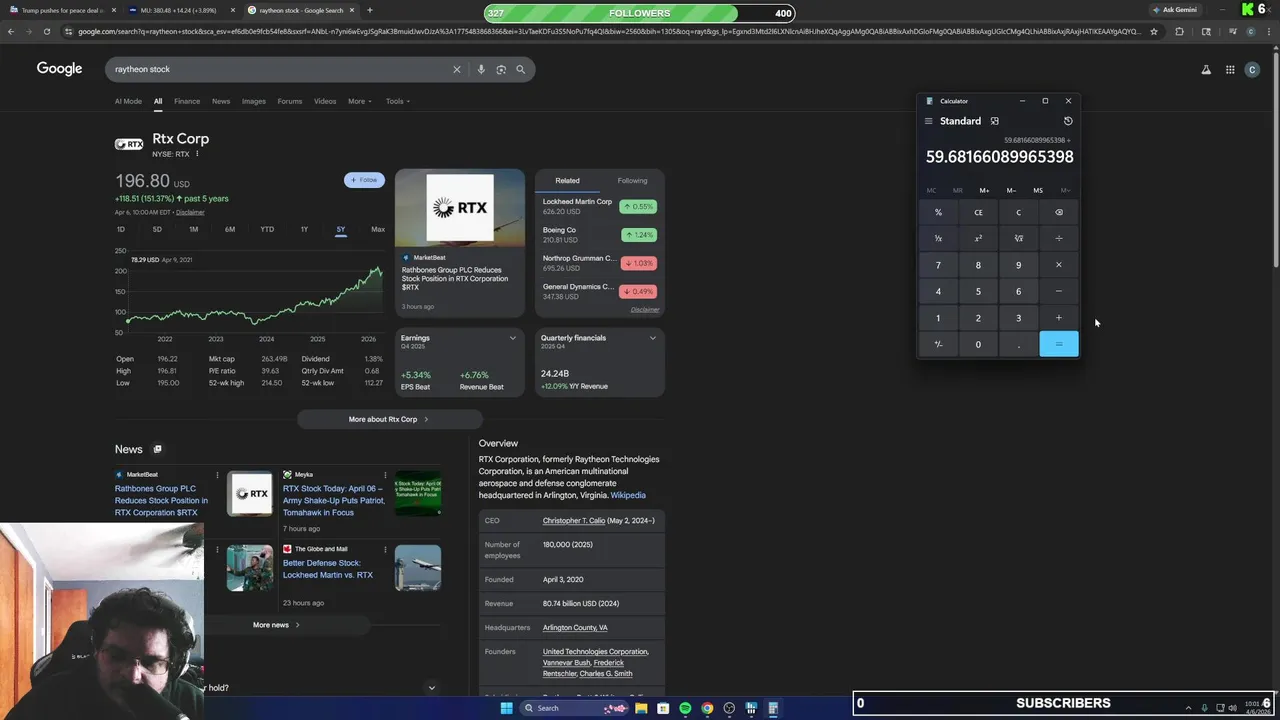Click the taskbar search box
Image resolution: width=1280 pixels, height=720 pixels.
[575, 708]
